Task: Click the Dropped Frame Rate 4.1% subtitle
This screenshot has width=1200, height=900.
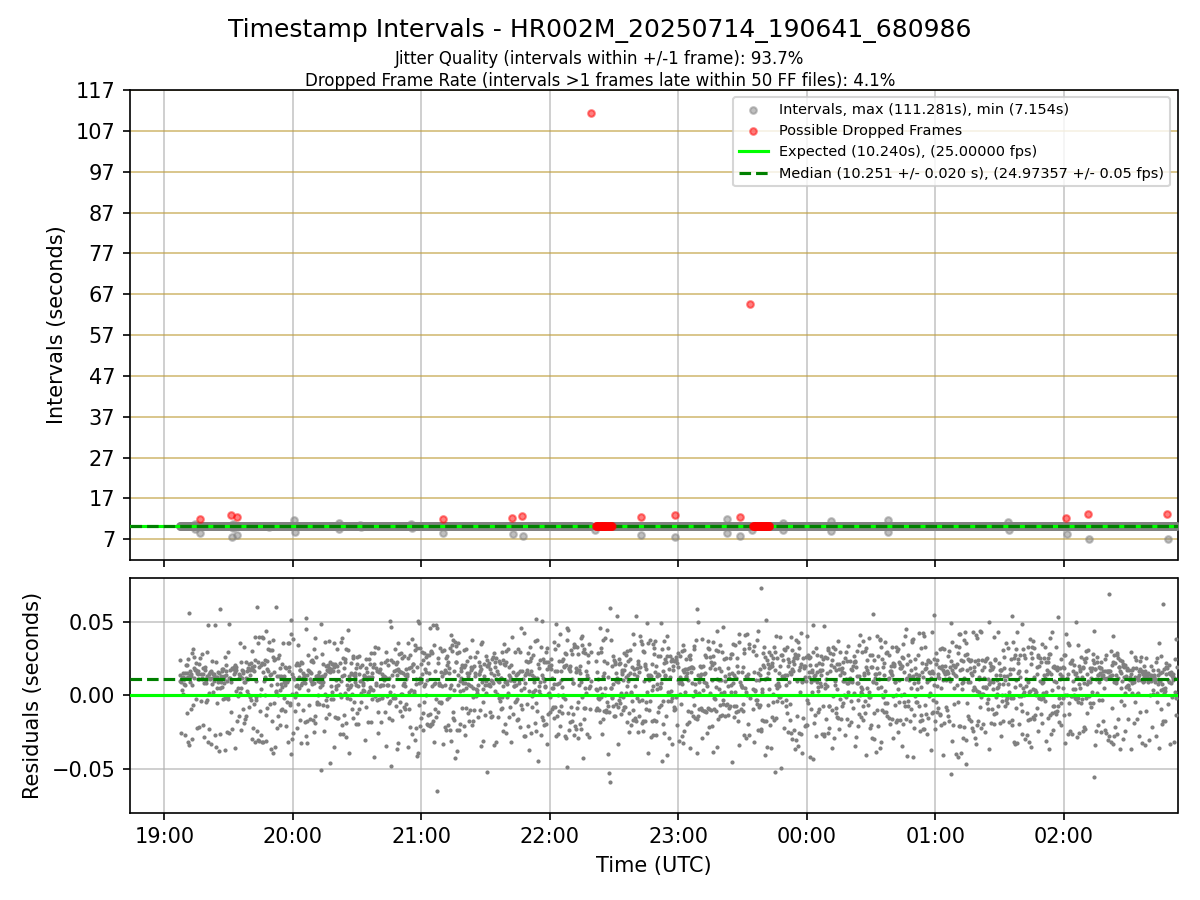Action: tap(599, 79)
